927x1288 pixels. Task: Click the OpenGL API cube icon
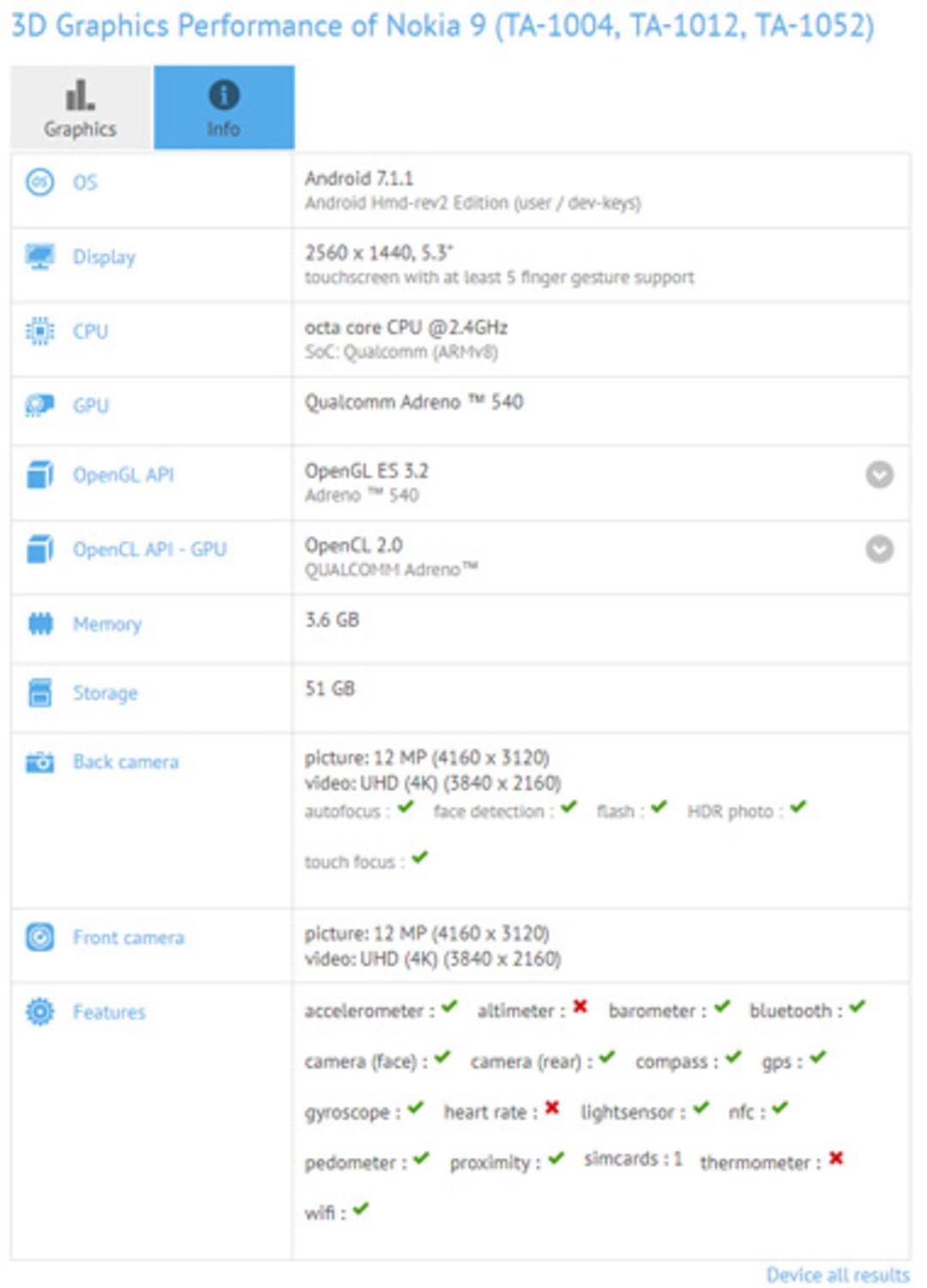coord(40,475)
